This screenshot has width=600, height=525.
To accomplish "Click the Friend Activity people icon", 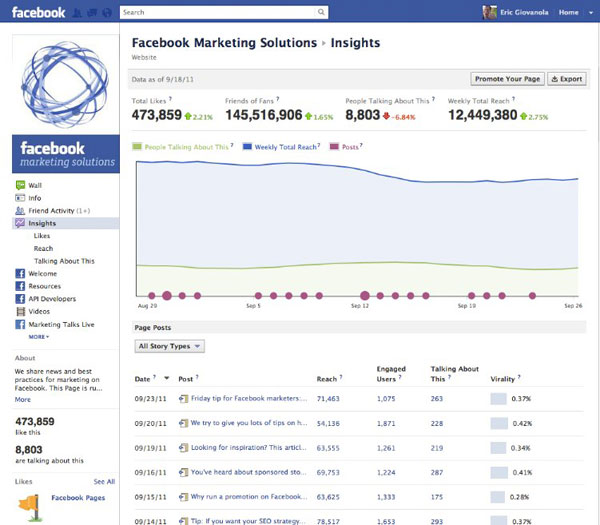I will tap(20, 210).
